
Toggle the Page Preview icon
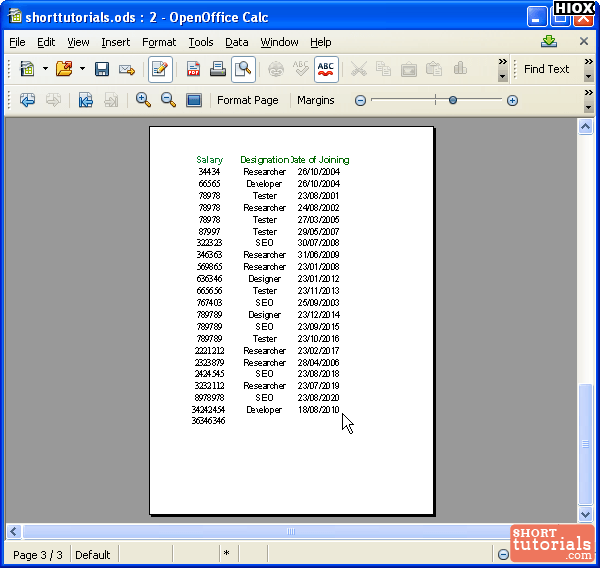243,69
